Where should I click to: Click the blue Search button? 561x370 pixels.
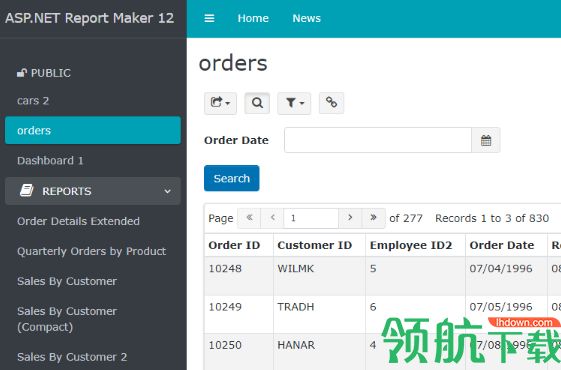point(231,178)
